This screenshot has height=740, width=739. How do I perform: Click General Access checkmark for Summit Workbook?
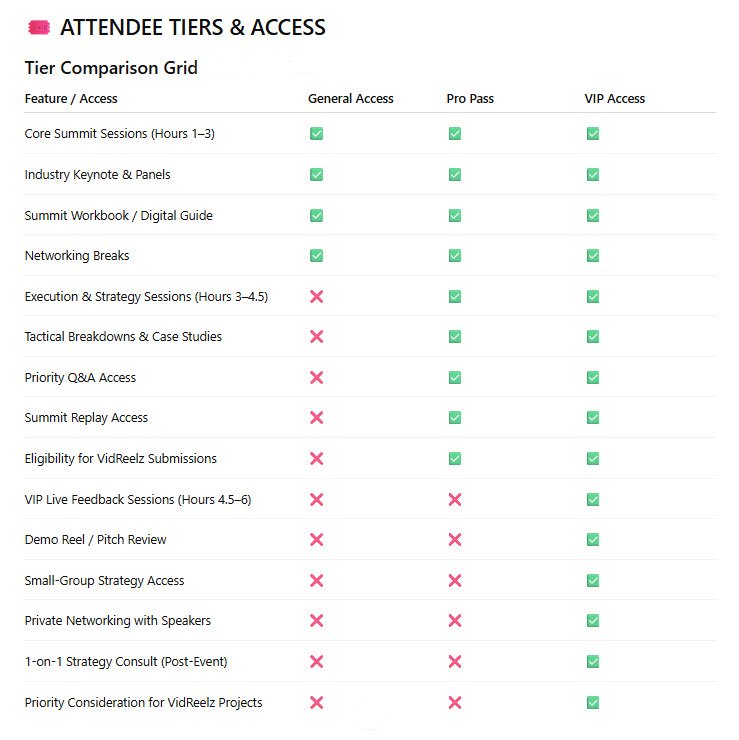[x=316, y=215]
